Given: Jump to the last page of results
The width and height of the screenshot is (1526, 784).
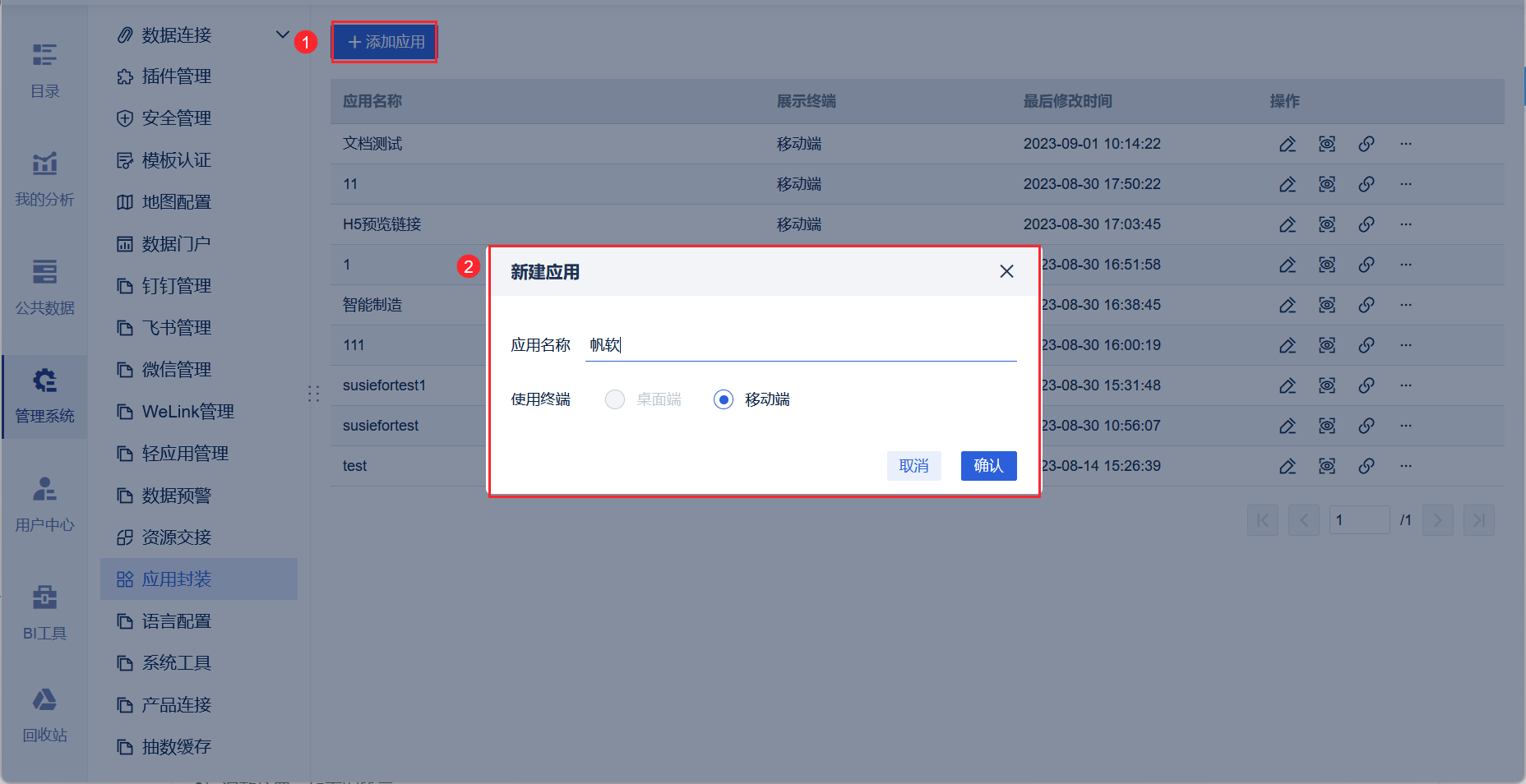Looking at the screenshot, I should tap(1479, 520).
